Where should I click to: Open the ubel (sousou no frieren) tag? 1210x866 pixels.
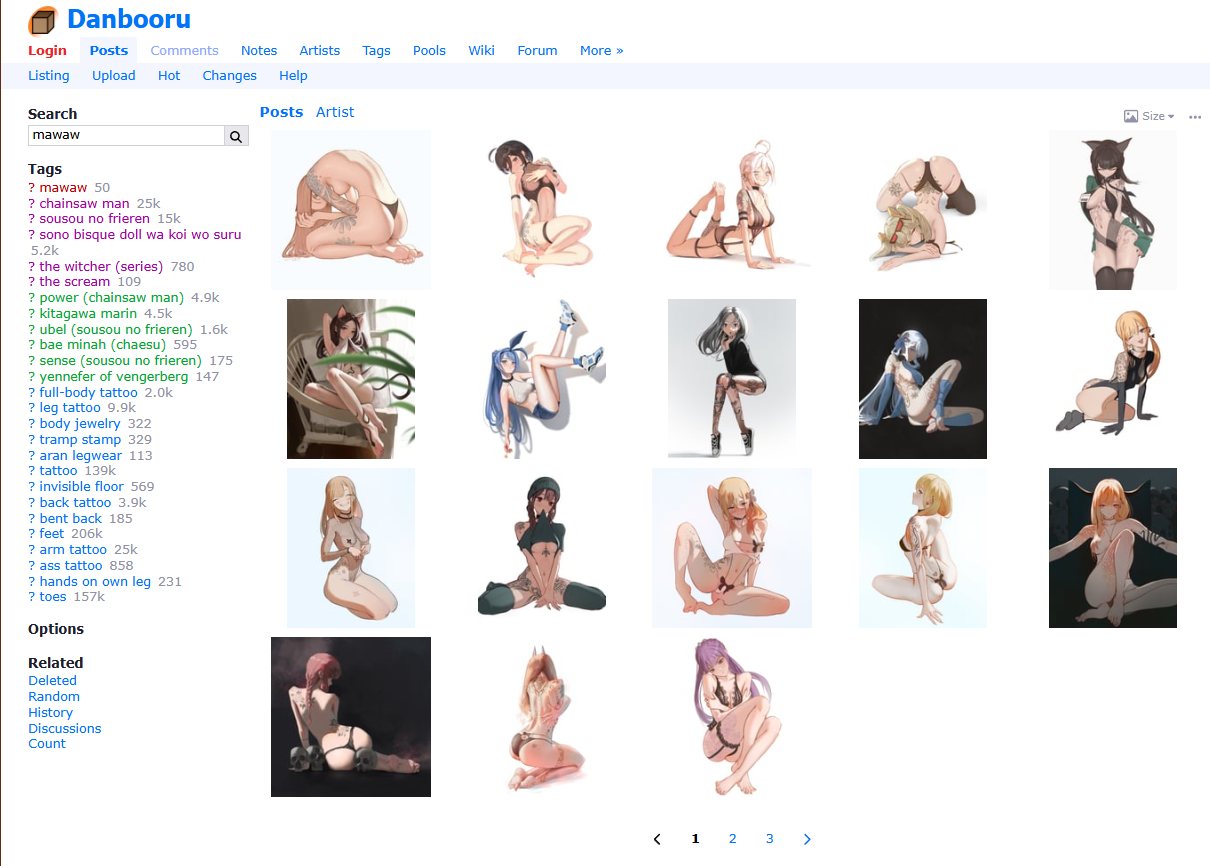pyautogui.click(x=116, y=330)
